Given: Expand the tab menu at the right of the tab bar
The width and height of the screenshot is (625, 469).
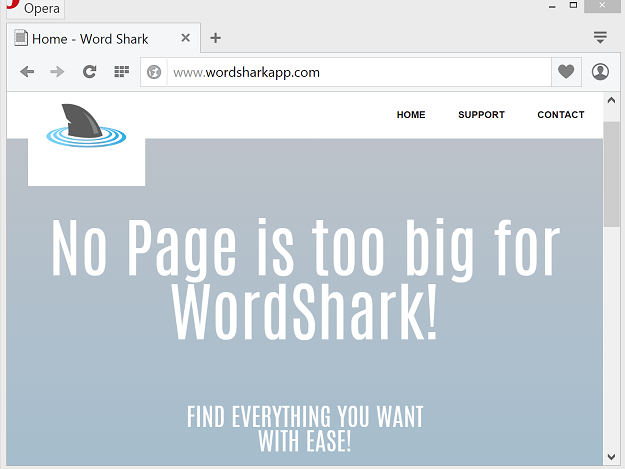Looking at the screenshot, I should pos(600,38).
